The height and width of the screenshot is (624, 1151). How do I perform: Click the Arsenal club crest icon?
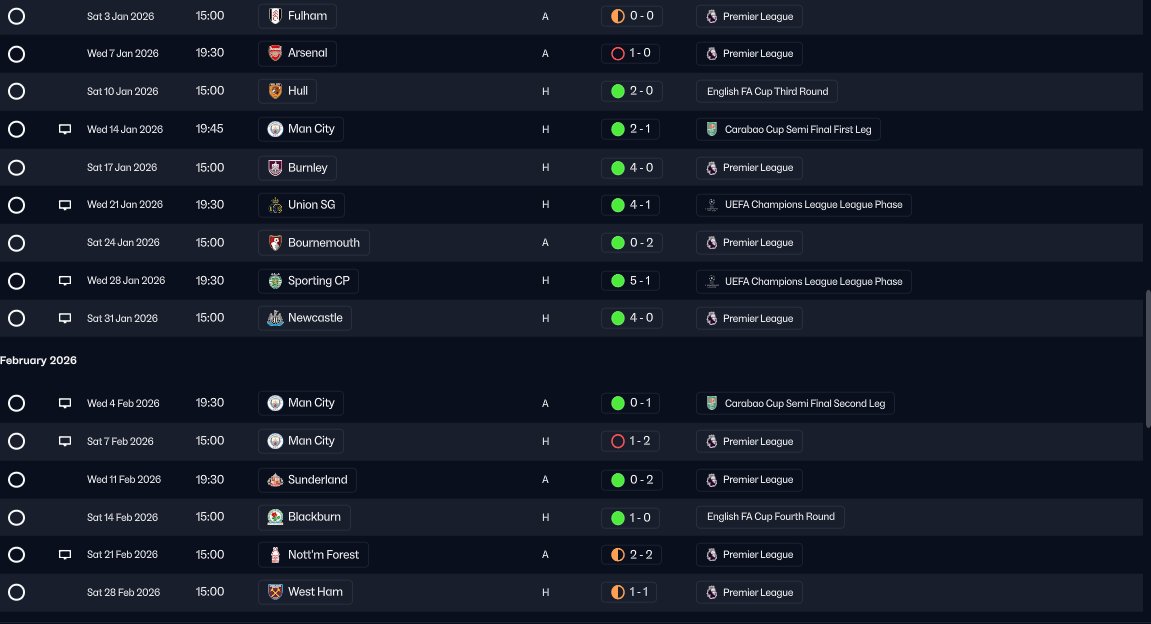(x=275, y=53)
